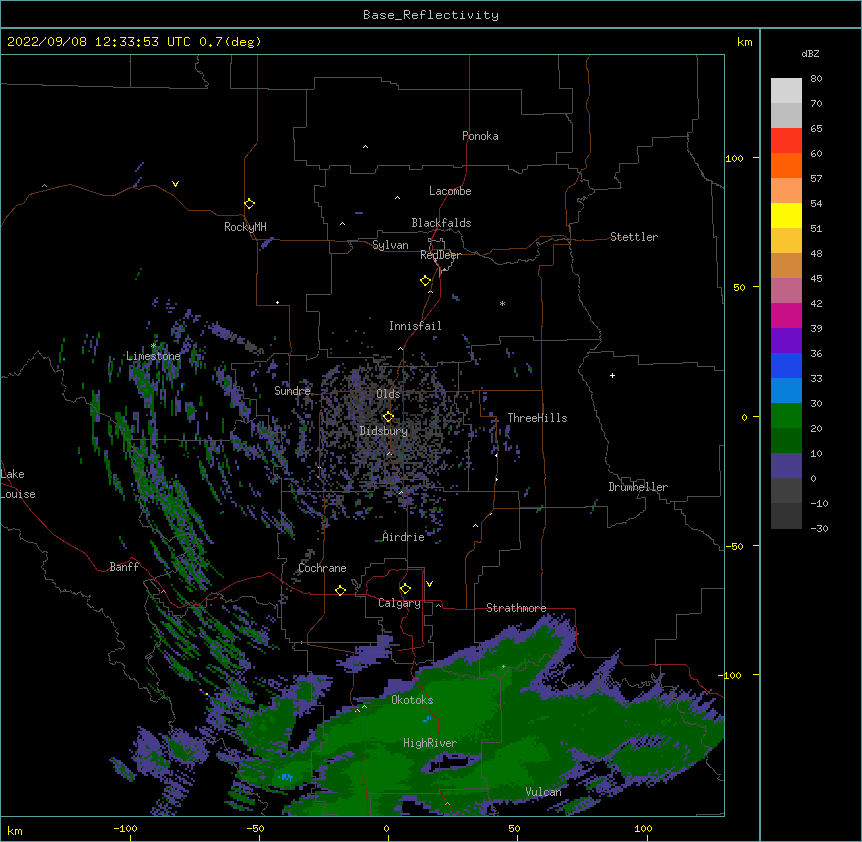Click the Limestone label

tap(153, 356)
